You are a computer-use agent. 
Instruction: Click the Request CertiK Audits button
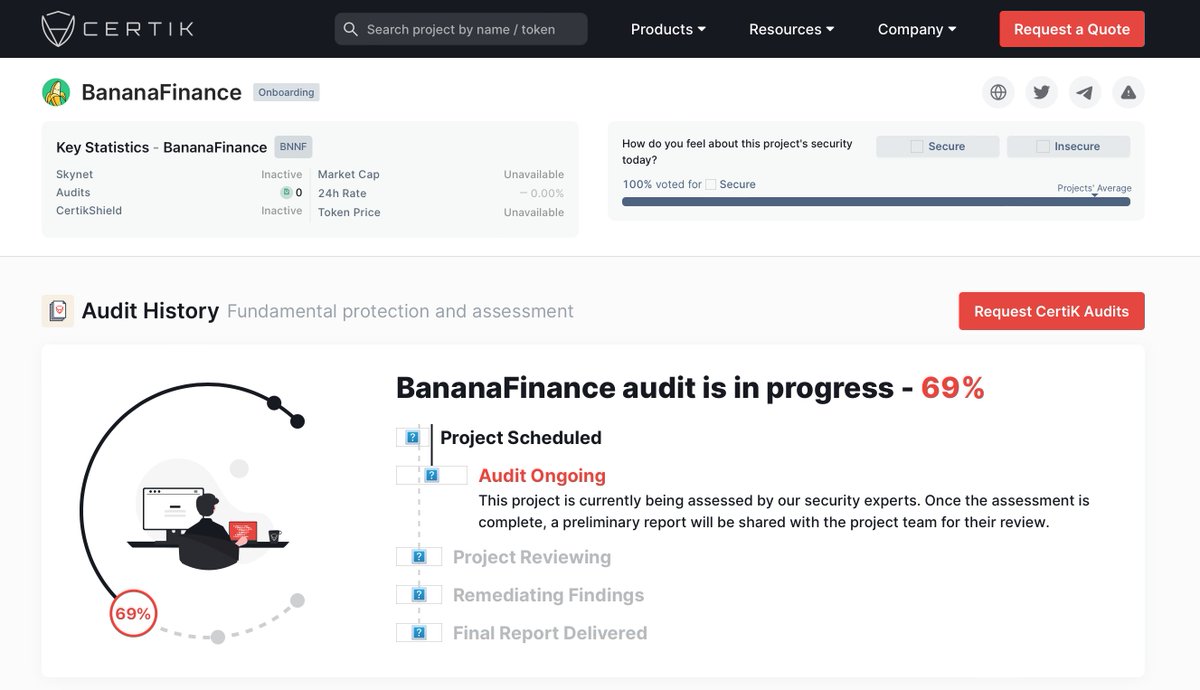pos(1051,311)
